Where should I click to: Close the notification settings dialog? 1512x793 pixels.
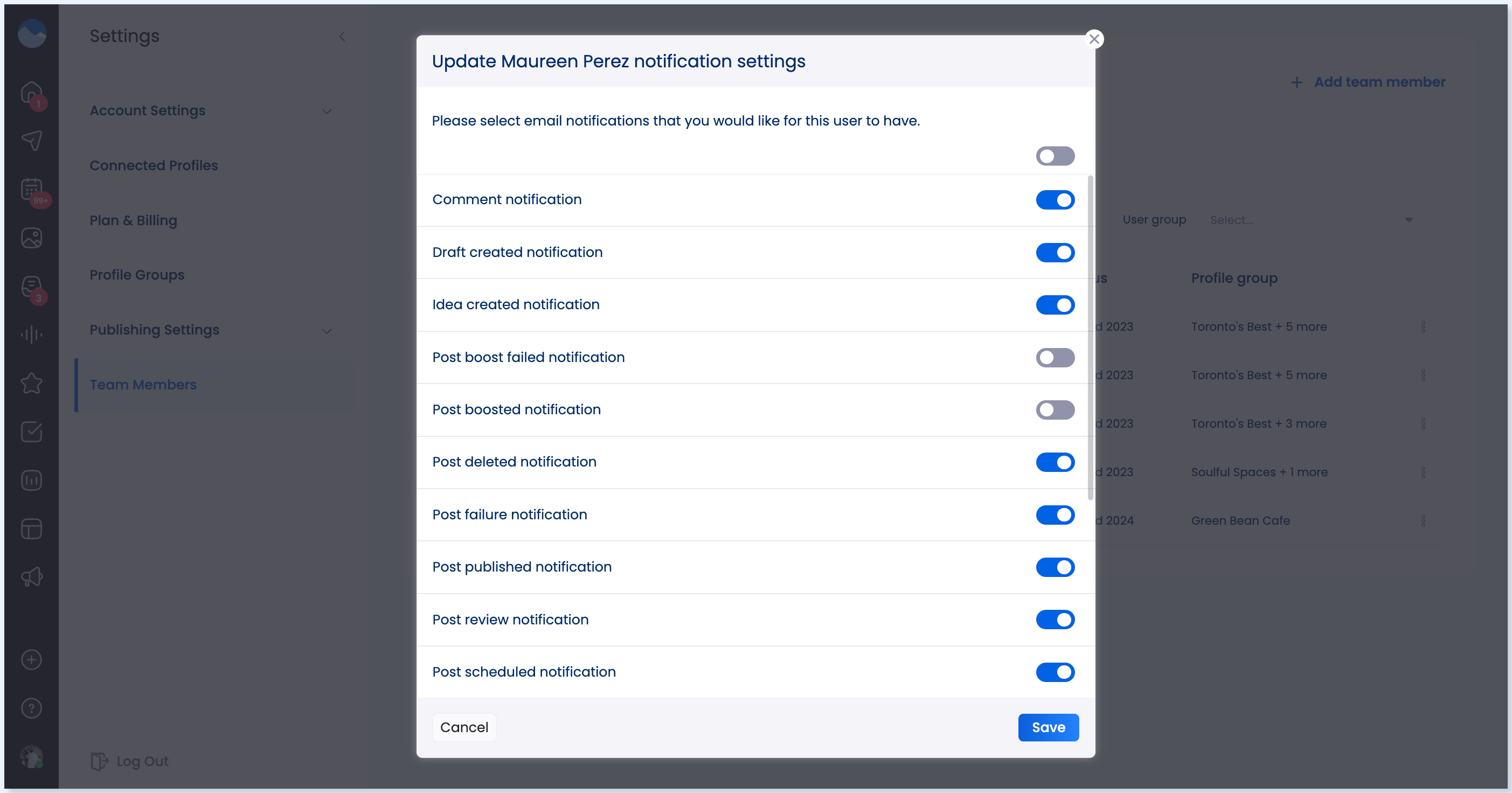(1094, 39)
